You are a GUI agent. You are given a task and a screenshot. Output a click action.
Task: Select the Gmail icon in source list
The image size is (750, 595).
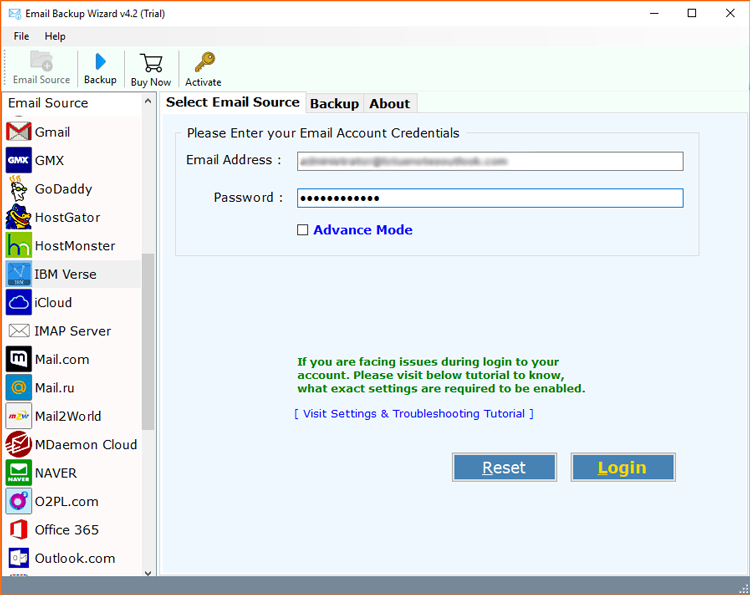pyautogui.click(x=19, y=132)
